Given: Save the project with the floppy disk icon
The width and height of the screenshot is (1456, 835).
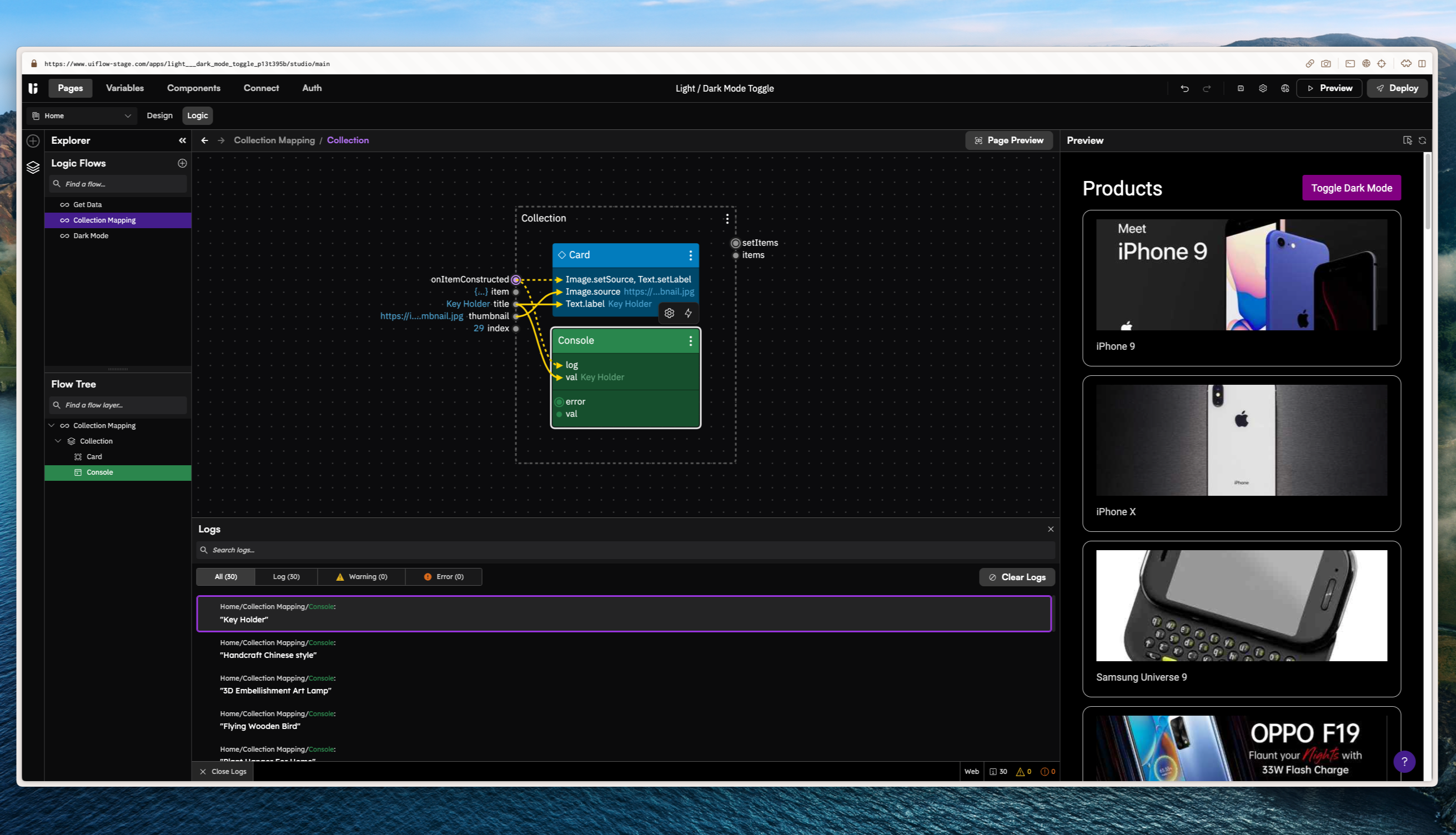Looking at the screenshot, I should 1241,88.
